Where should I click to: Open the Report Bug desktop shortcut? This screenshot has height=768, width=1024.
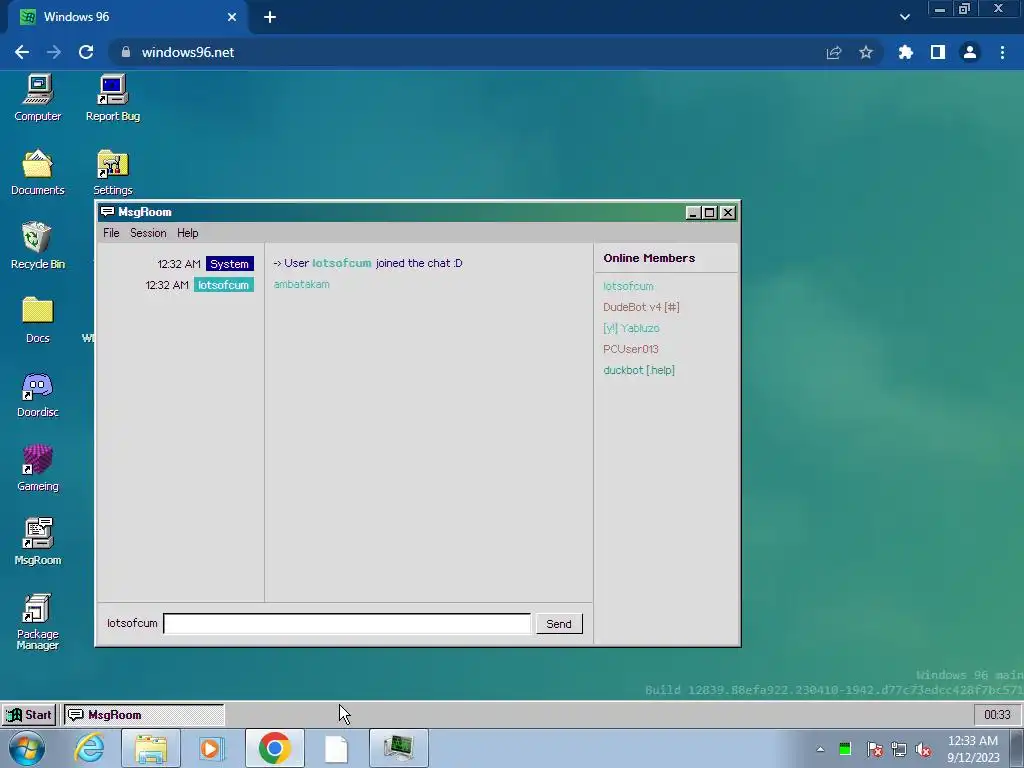click(113, 98)
